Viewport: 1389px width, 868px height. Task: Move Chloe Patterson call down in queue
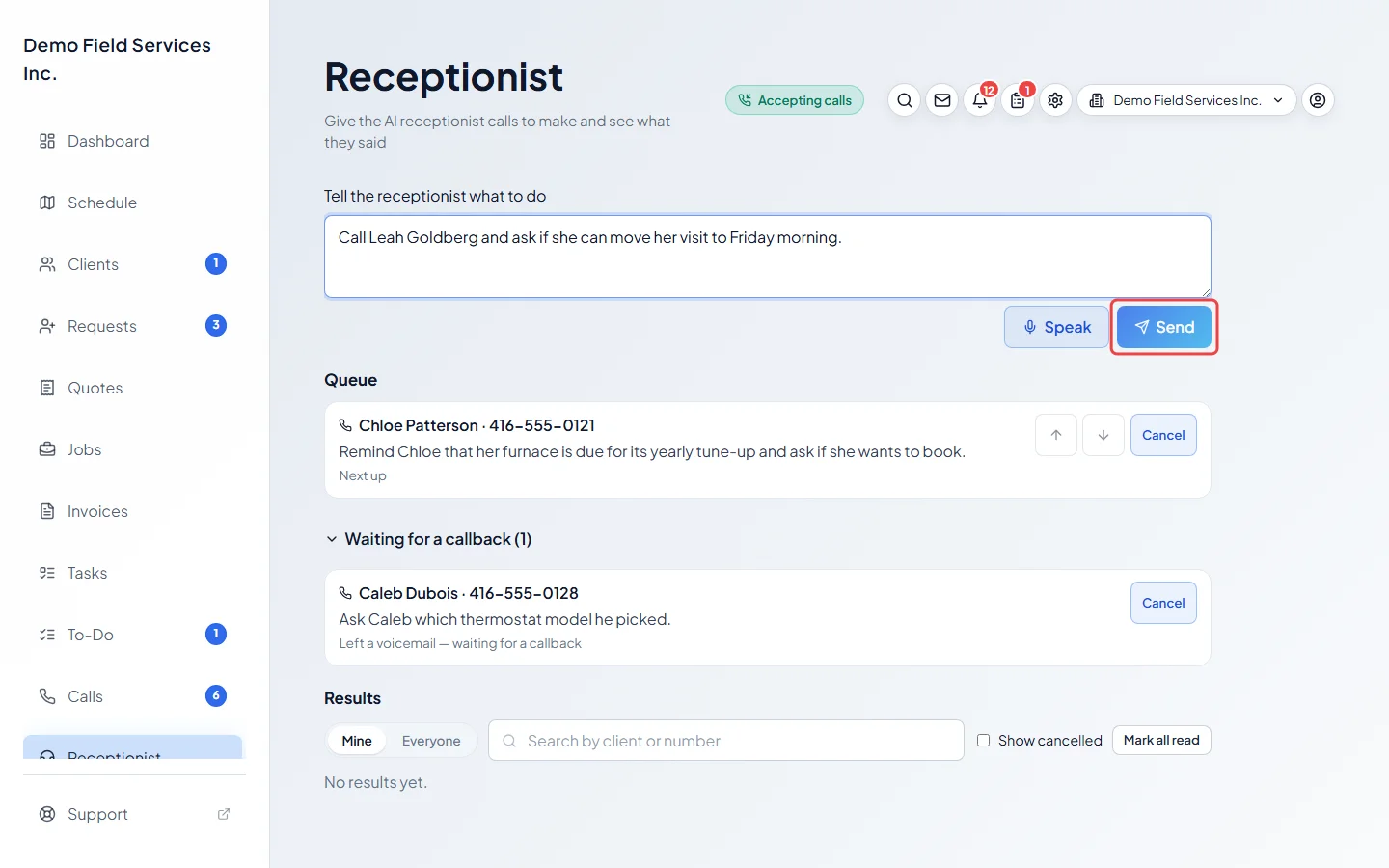coord(1103,435)
